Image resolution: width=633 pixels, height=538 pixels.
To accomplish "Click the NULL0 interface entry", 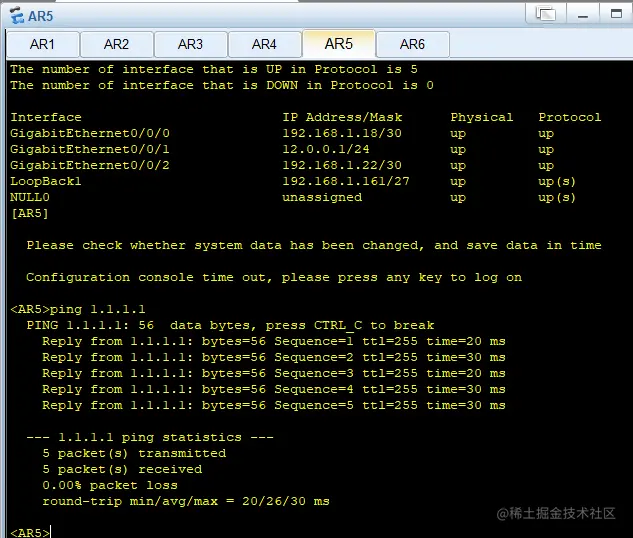I will [x=30, y=197].
